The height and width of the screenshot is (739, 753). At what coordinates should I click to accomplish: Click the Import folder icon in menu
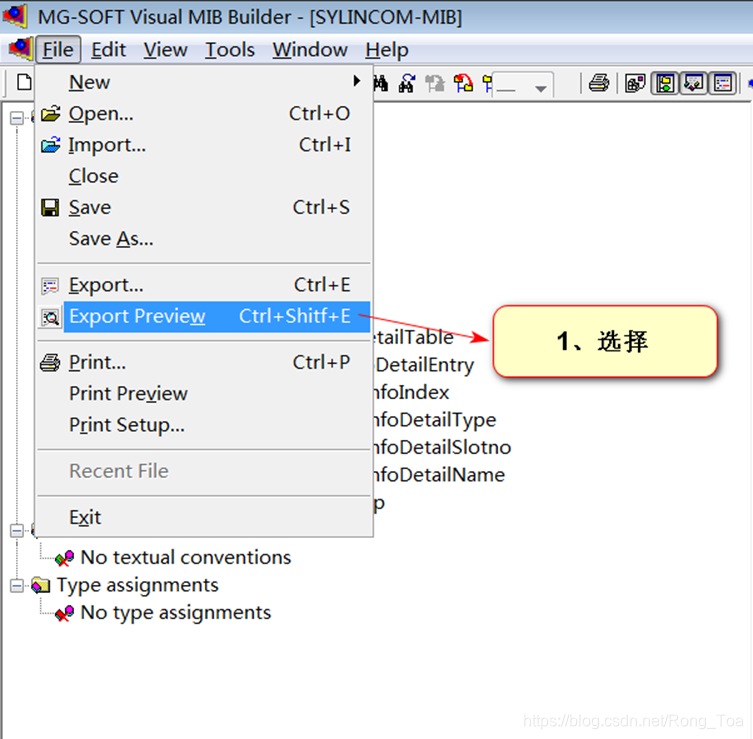50,145
